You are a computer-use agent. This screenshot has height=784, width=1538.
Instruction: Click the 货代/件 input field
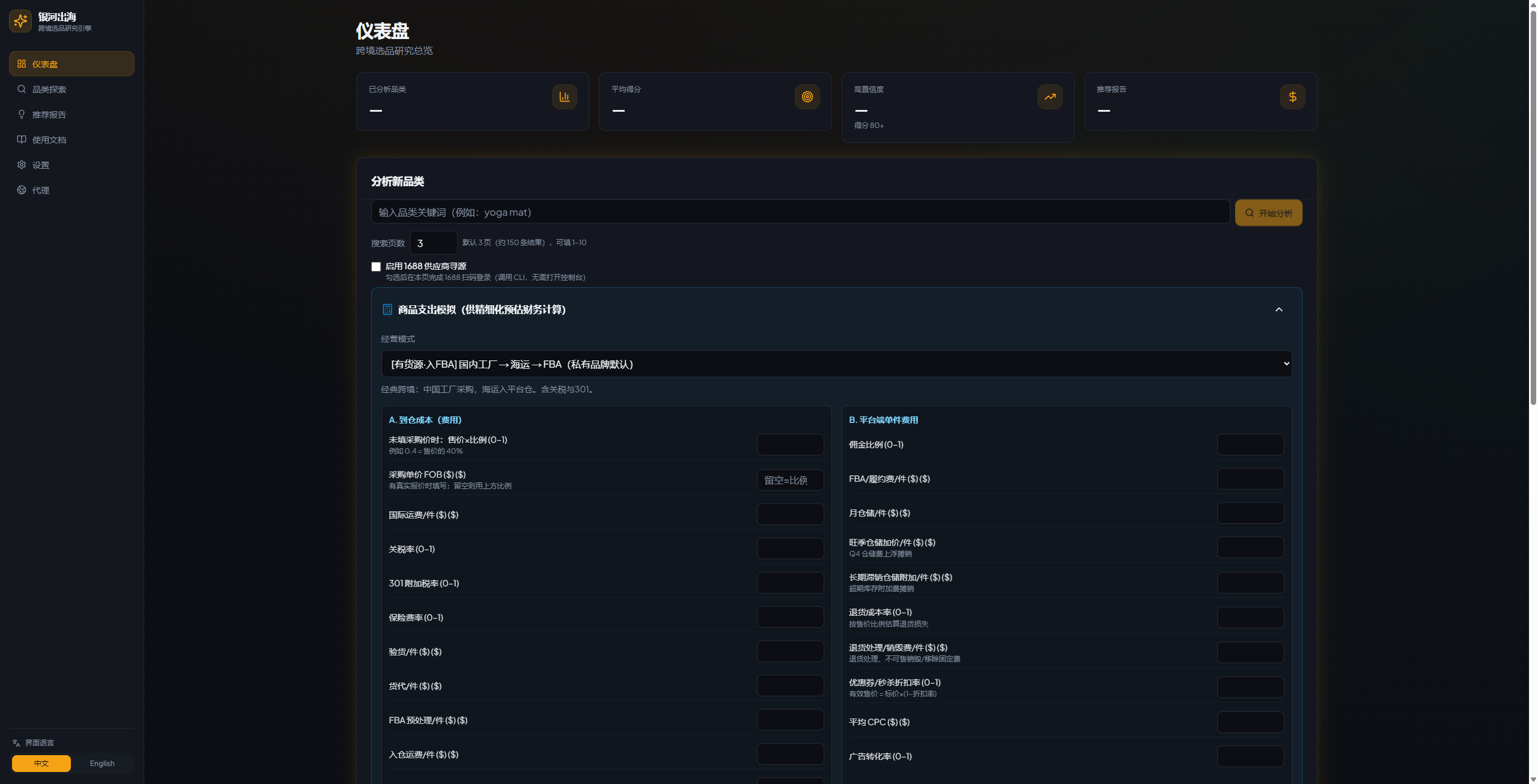tap(790, 685)
